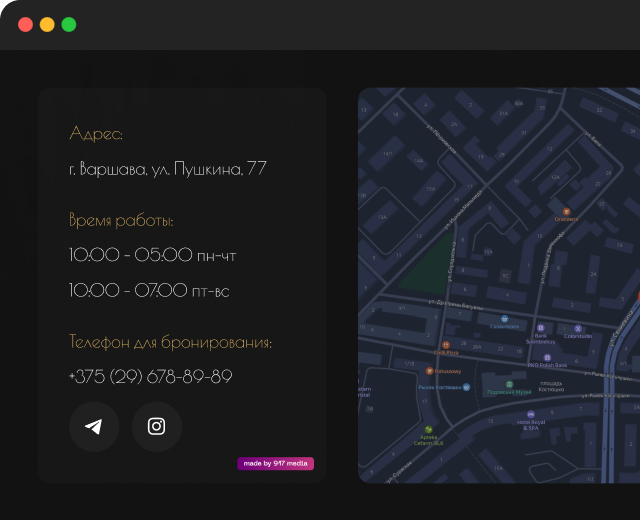Click the phone number +375 (29) 678-89-89
Viewport: 640px width, 520px height.
coord(151,377)
